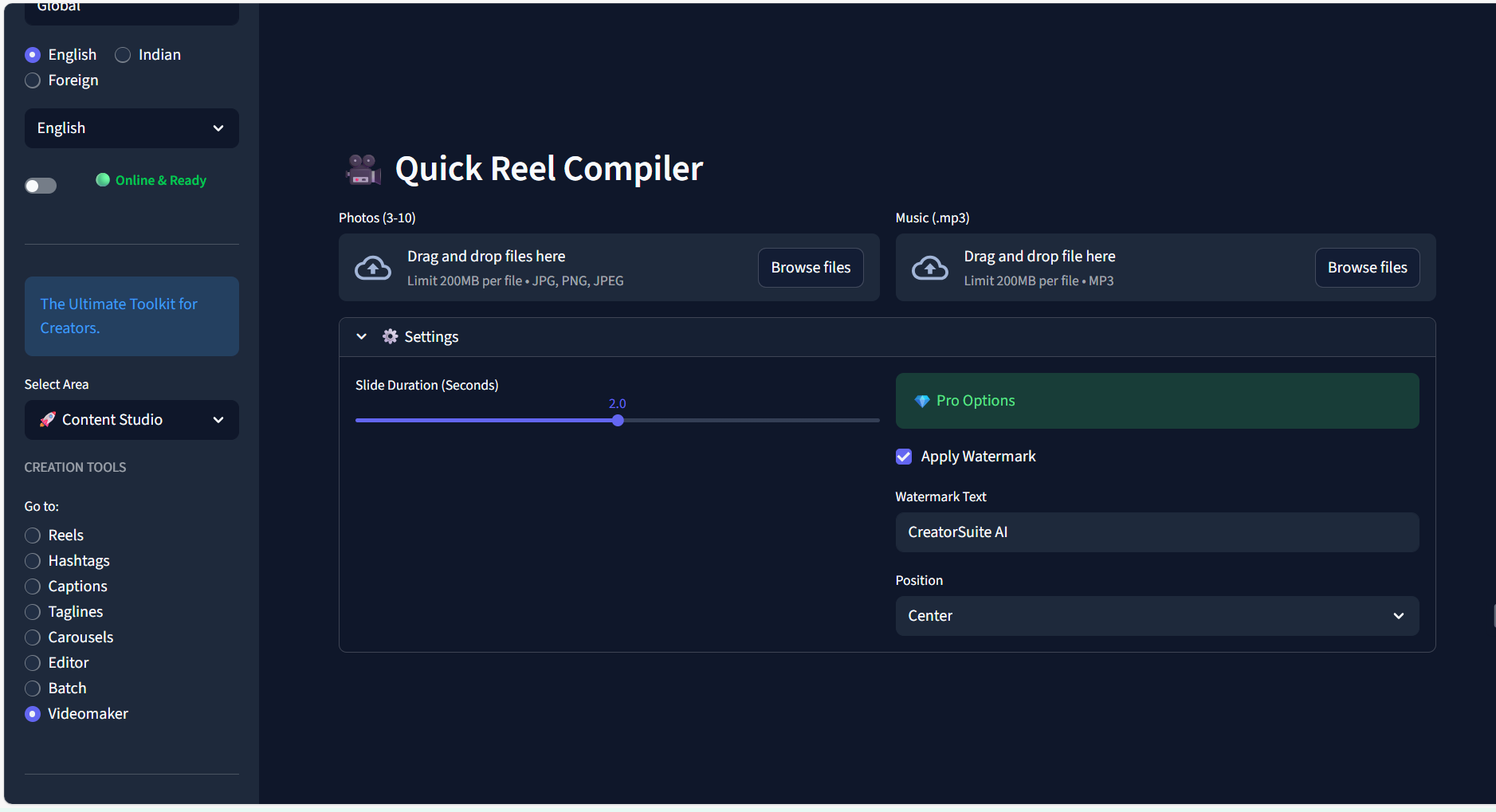Image resolution: width=1496 pixels, height=812 pixels.
Task: Click the rocket icon in Content Studio
Action: 48,420
